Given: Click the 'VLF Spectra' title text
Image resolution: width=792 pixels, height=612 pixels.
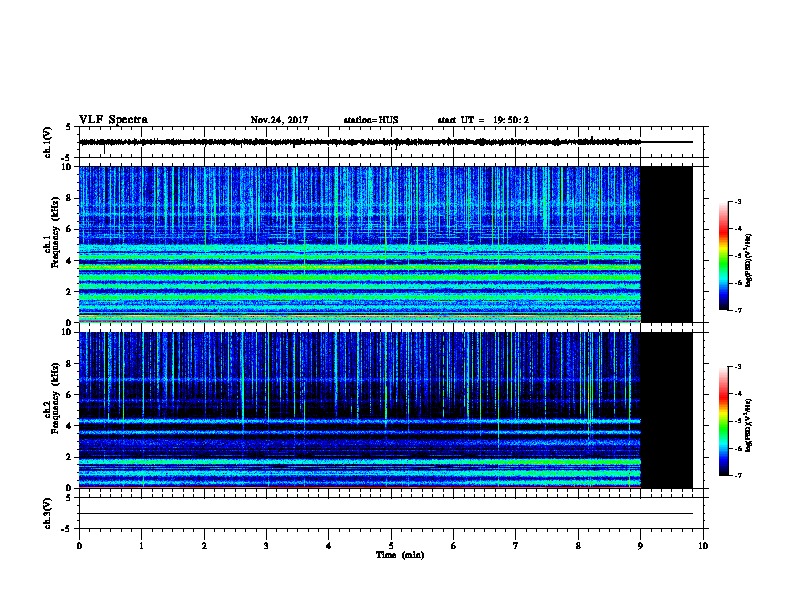Looking at the screenshot, I should [113, 120].
